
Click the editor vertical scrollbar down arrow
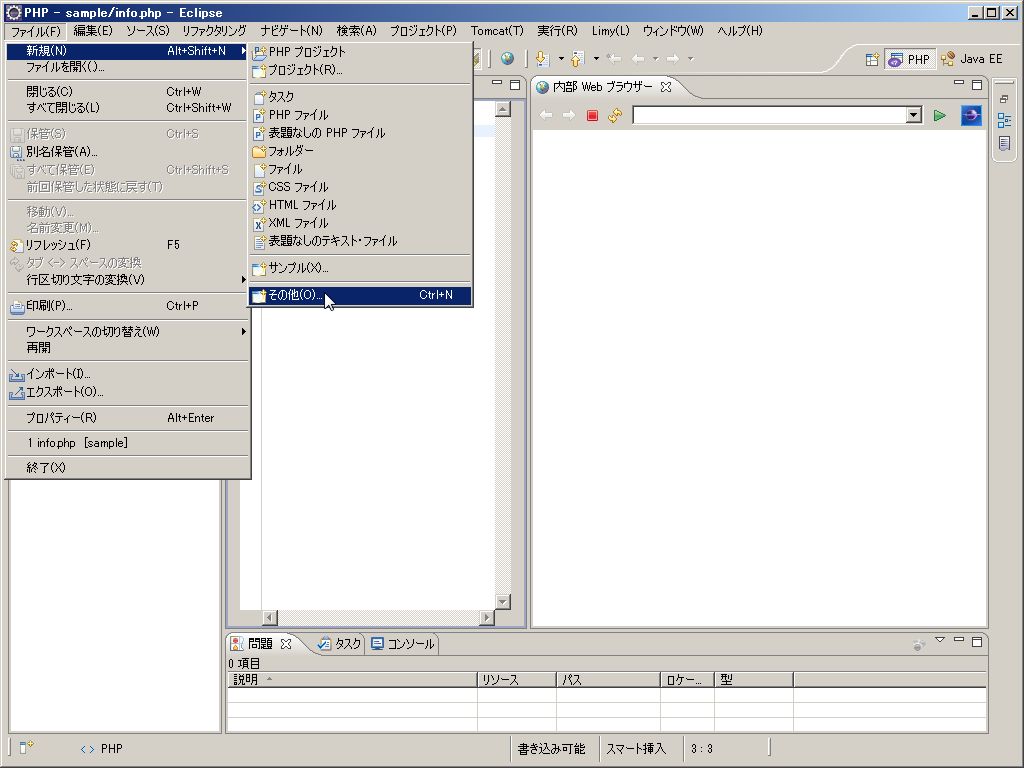(x=503, y=601)
